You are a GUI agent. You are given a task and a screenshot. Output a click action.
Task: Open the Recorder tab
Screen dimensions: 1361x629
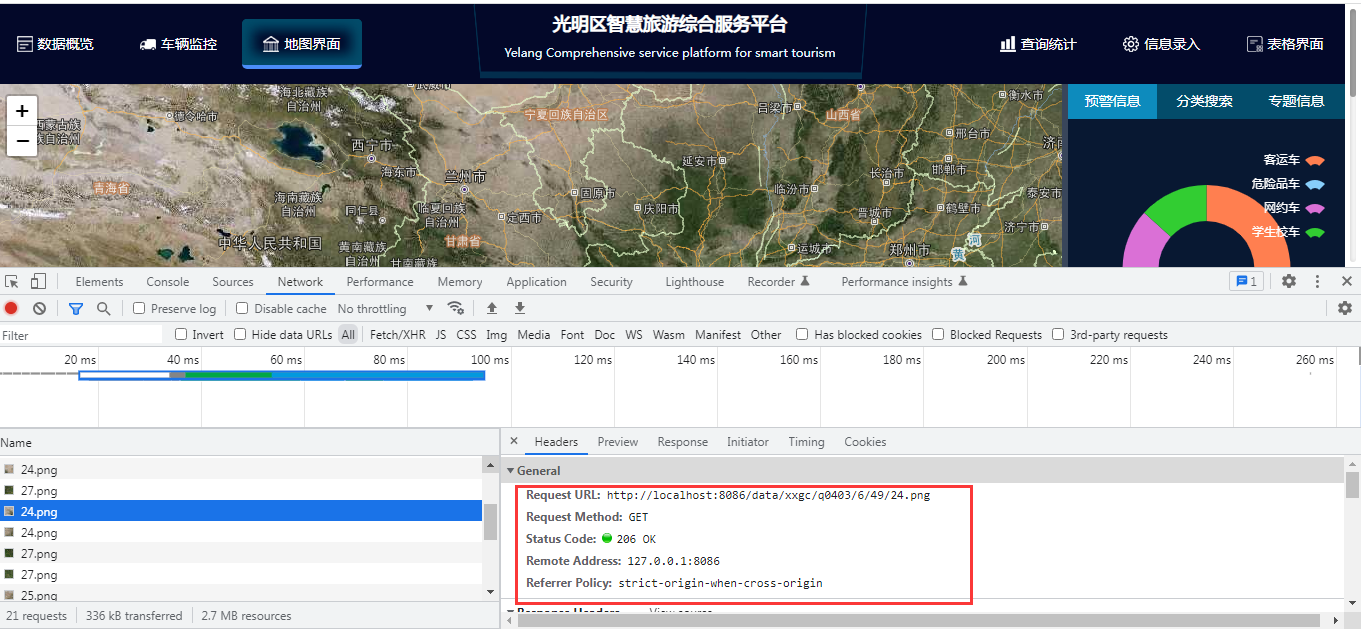click(779, 282)
